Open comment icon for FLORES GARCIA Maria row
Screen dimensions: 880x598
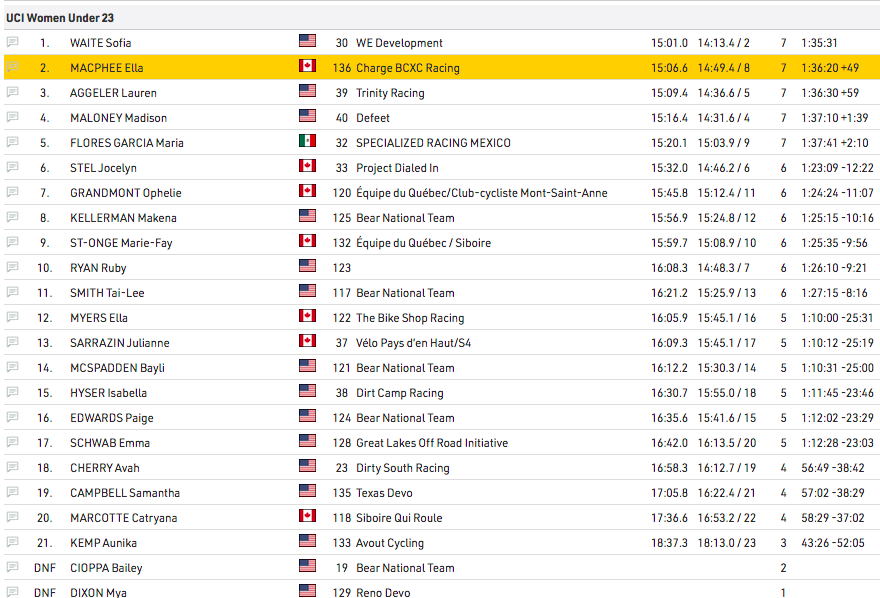(x=12, y=142)
